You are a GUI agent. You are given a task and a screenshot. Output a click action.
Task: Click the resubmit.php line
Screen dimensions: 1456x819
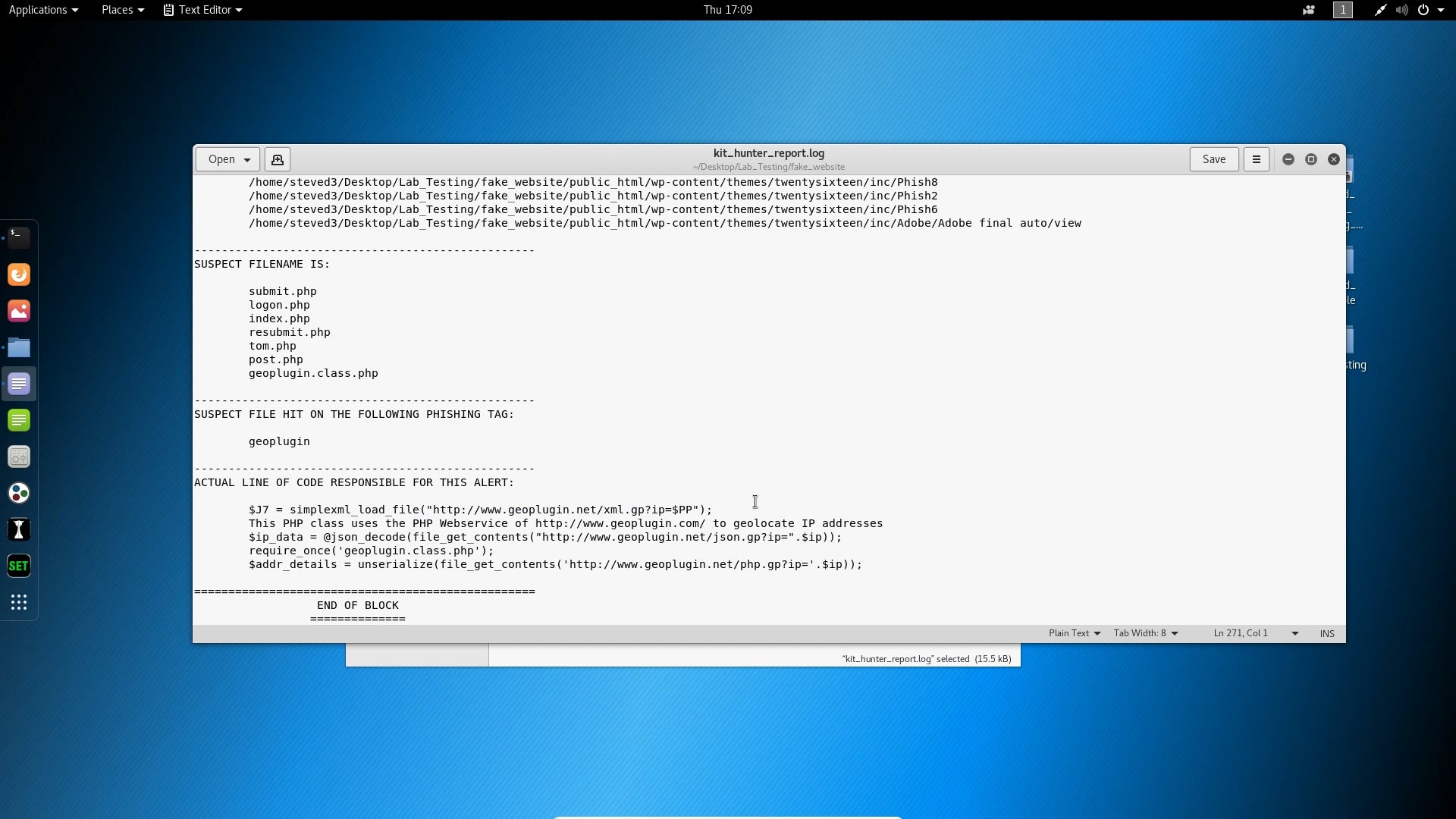click(x=289, y=332)
